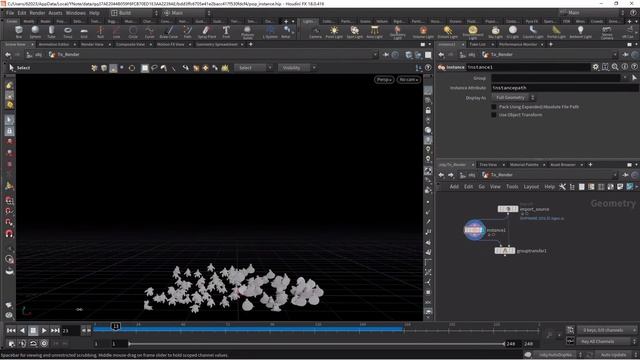Image resolution: width=640 pixels, height=360 pixels.
Task: Add a Camera from the lights shelf
Action: coord(315,31)
